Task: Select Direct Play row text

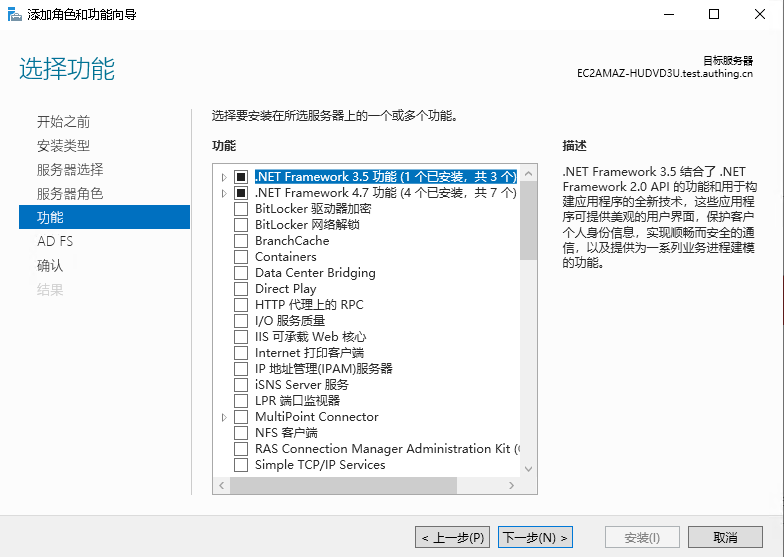Action: 286,289
